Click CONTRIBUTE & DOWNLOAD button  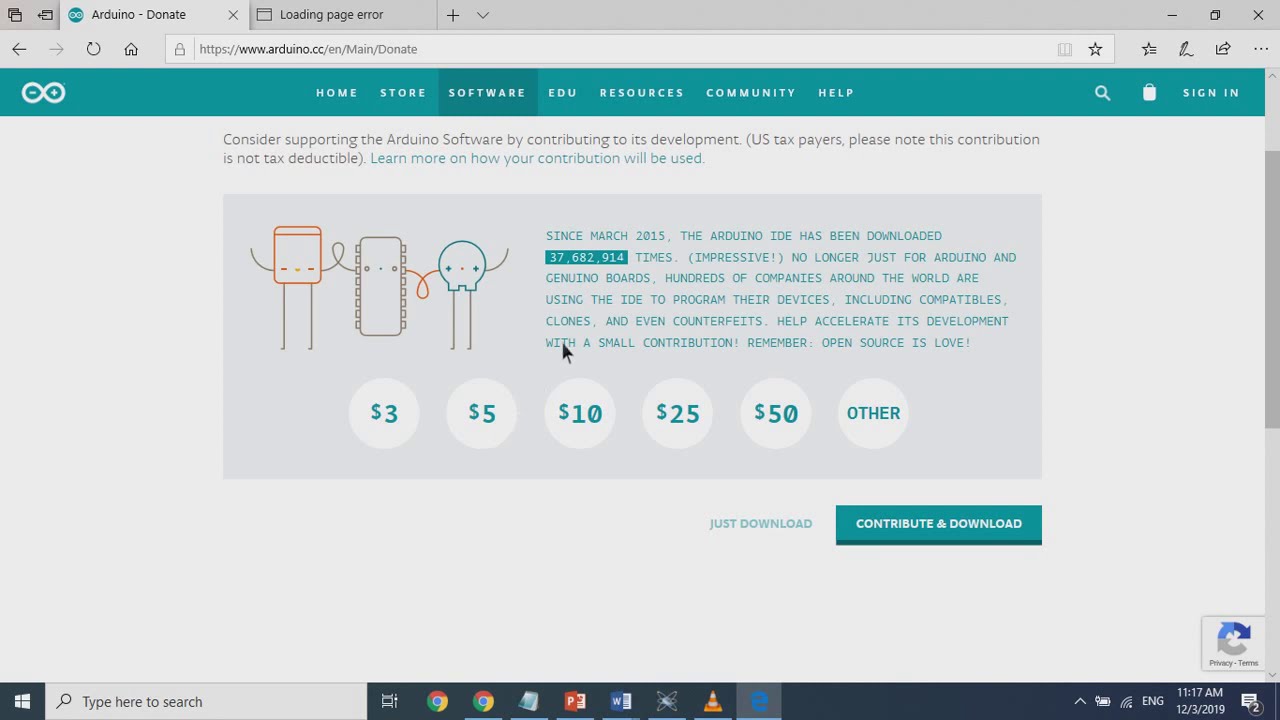(x=939, y=524)
